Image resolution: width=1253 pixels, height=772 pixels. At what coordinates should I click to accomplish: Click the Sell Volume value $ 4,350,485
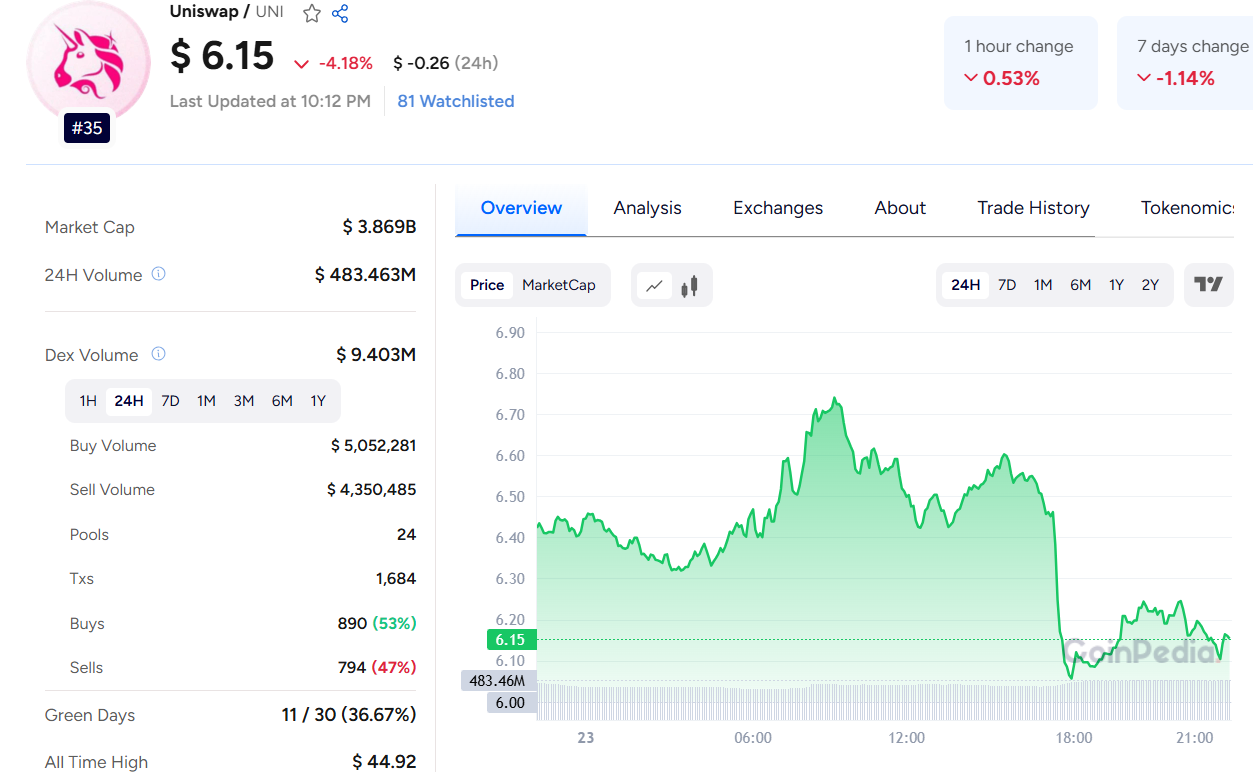371,489
